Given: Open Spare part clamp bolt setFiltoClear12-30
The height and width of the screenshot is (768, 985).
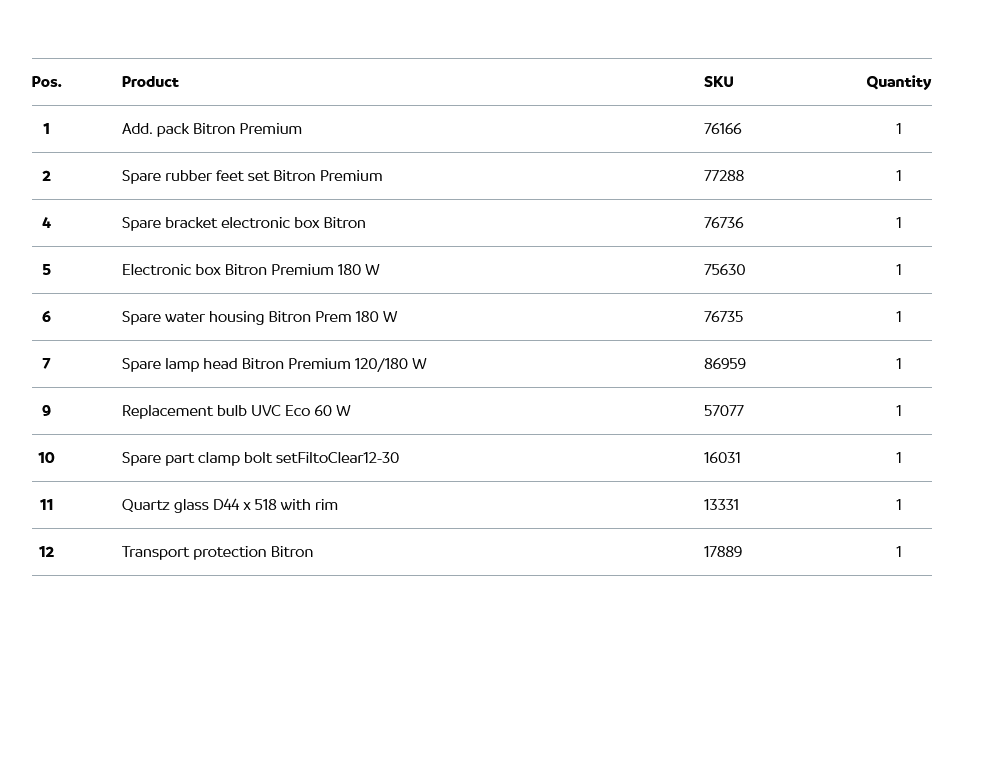Looking at the screenshot, I should pos(260,458).
